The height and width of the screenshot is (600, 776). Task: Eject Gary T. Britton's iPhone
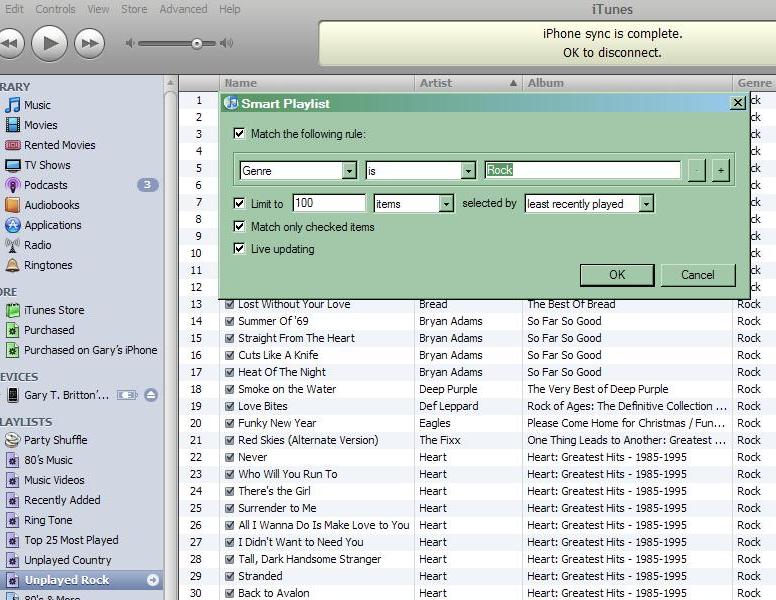click(x=151, y=395)
